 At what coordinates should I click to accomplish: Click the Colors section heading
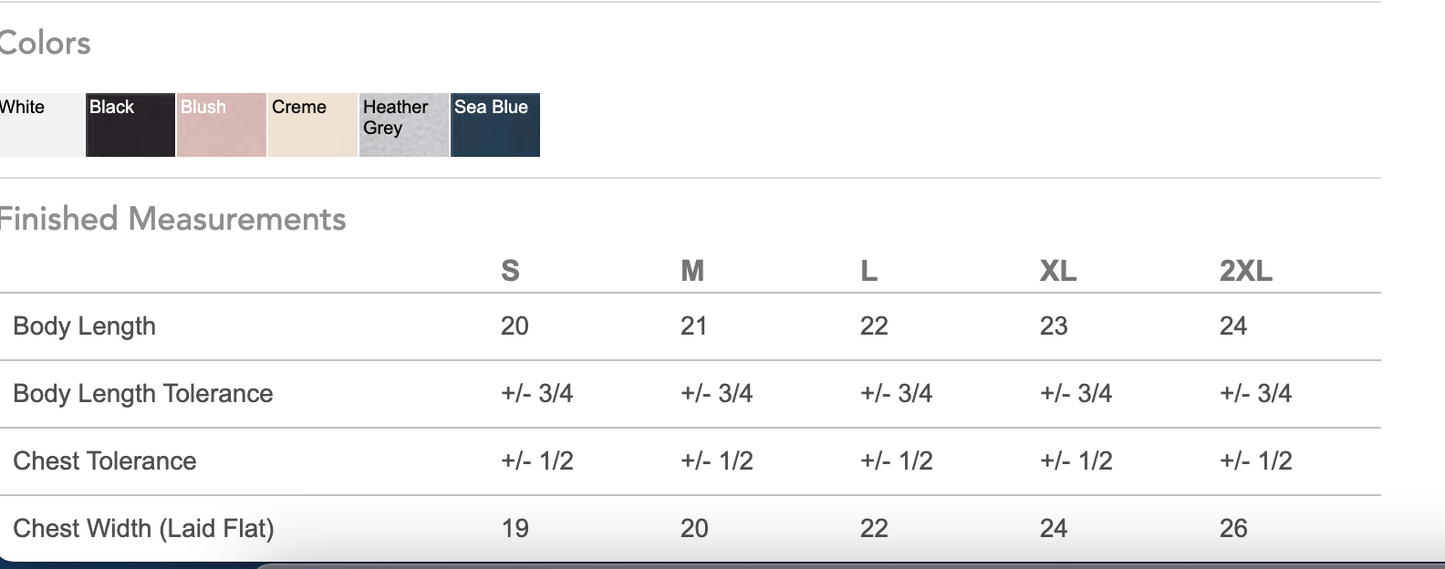45,43
